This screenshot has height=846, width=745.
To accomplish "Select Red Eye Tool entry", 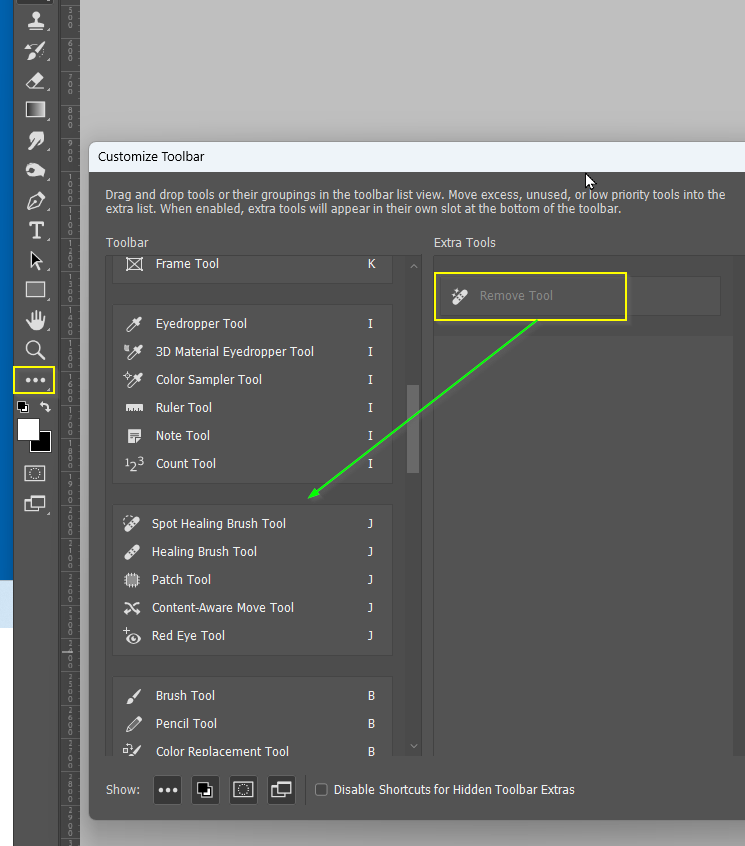I will click(252, 636).
